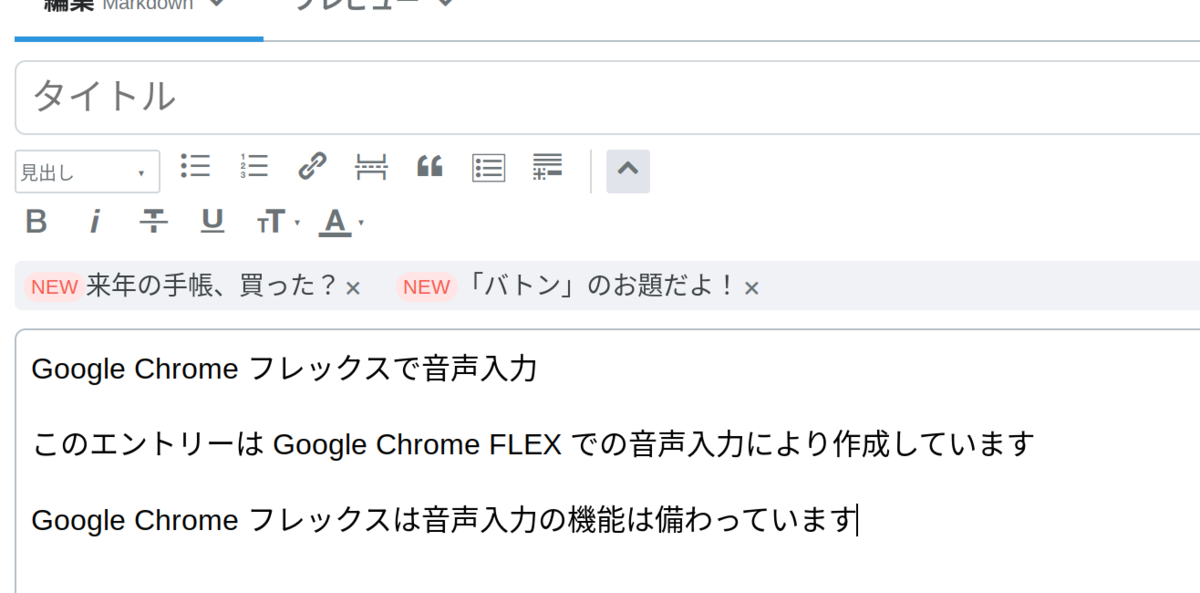
Task: Open the text color dropdown
Action: tap(341, 222)
